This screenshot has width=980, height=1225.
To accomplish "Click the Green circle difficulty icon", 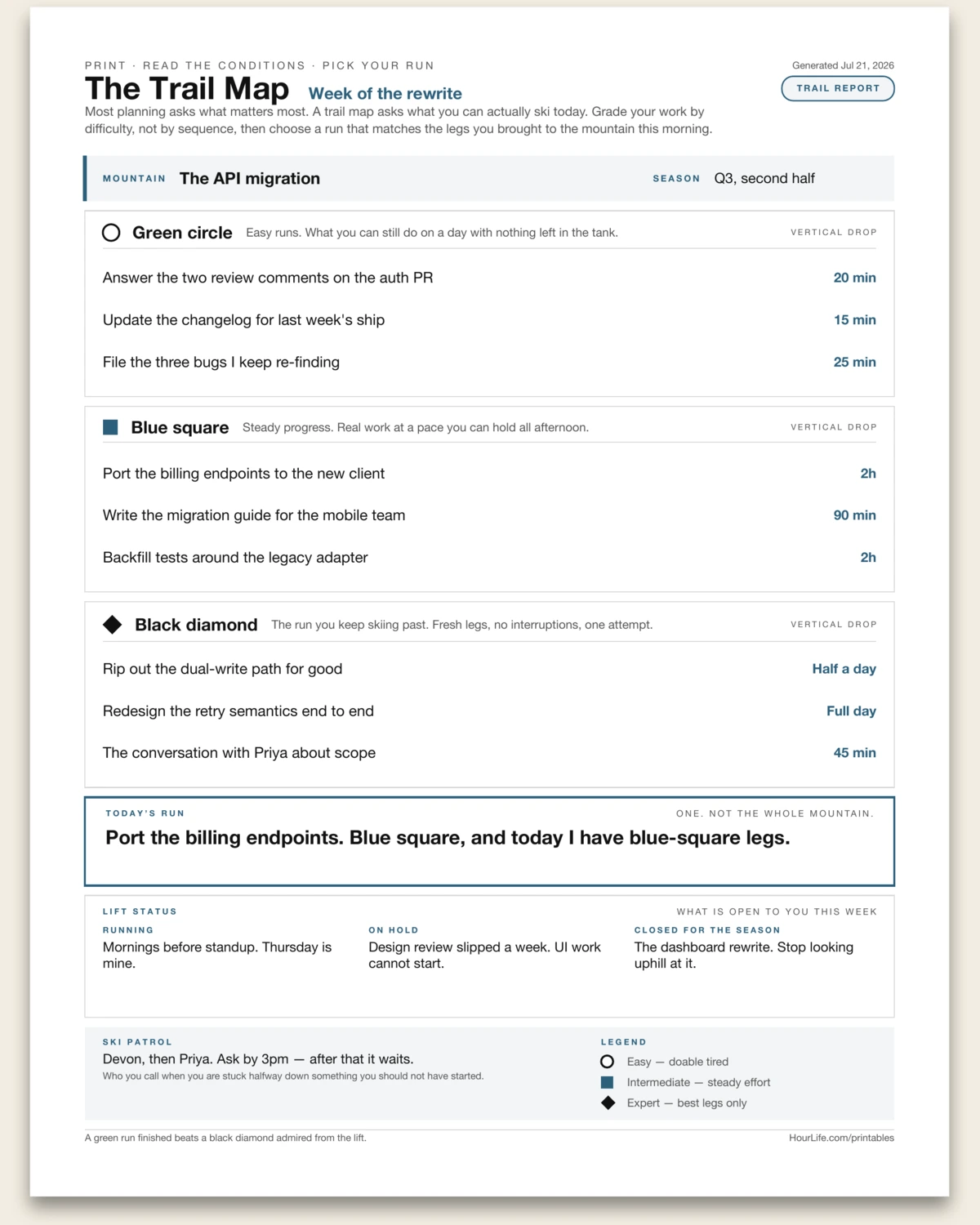I will pyautogui.click(x=111, y=233).
